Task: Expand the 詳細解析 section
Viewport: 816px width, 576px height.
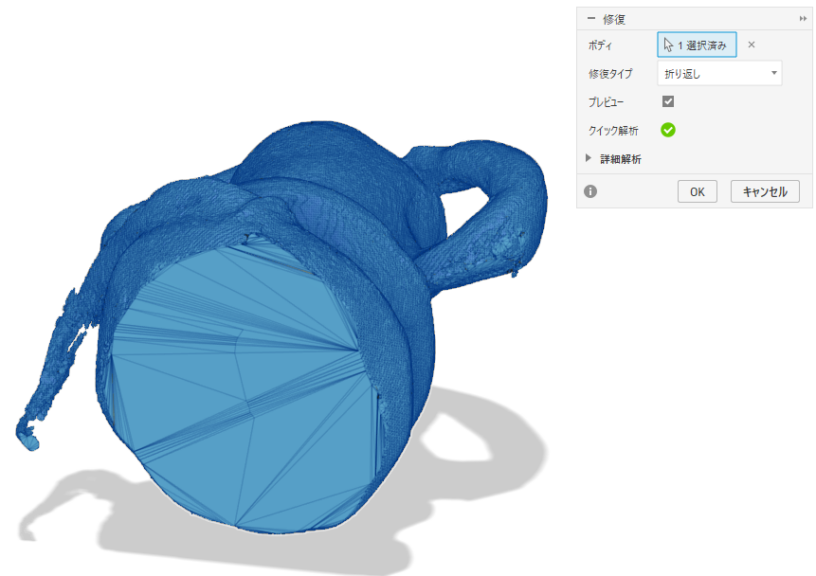Action: click(x=589, y=159)
